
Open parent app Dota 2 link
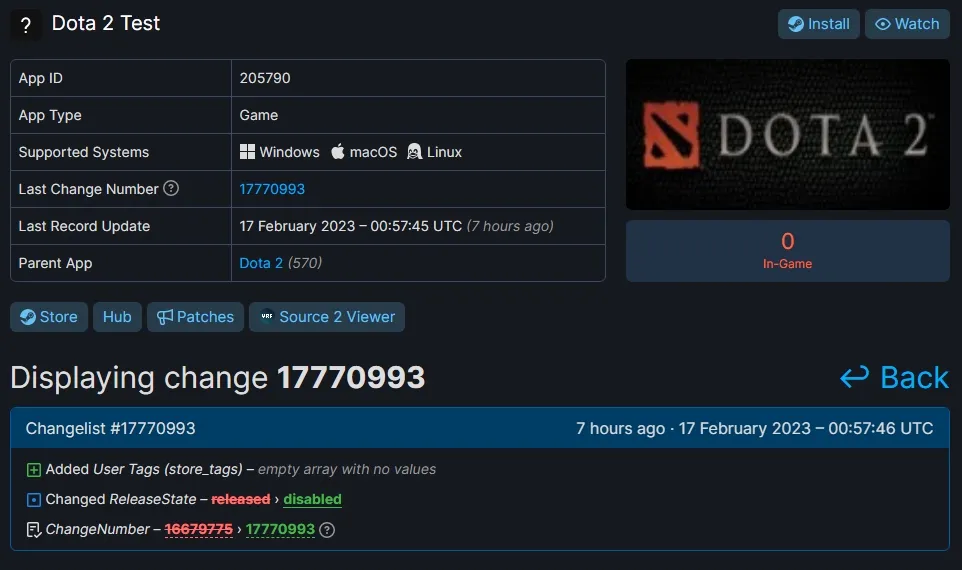[261, 263]
